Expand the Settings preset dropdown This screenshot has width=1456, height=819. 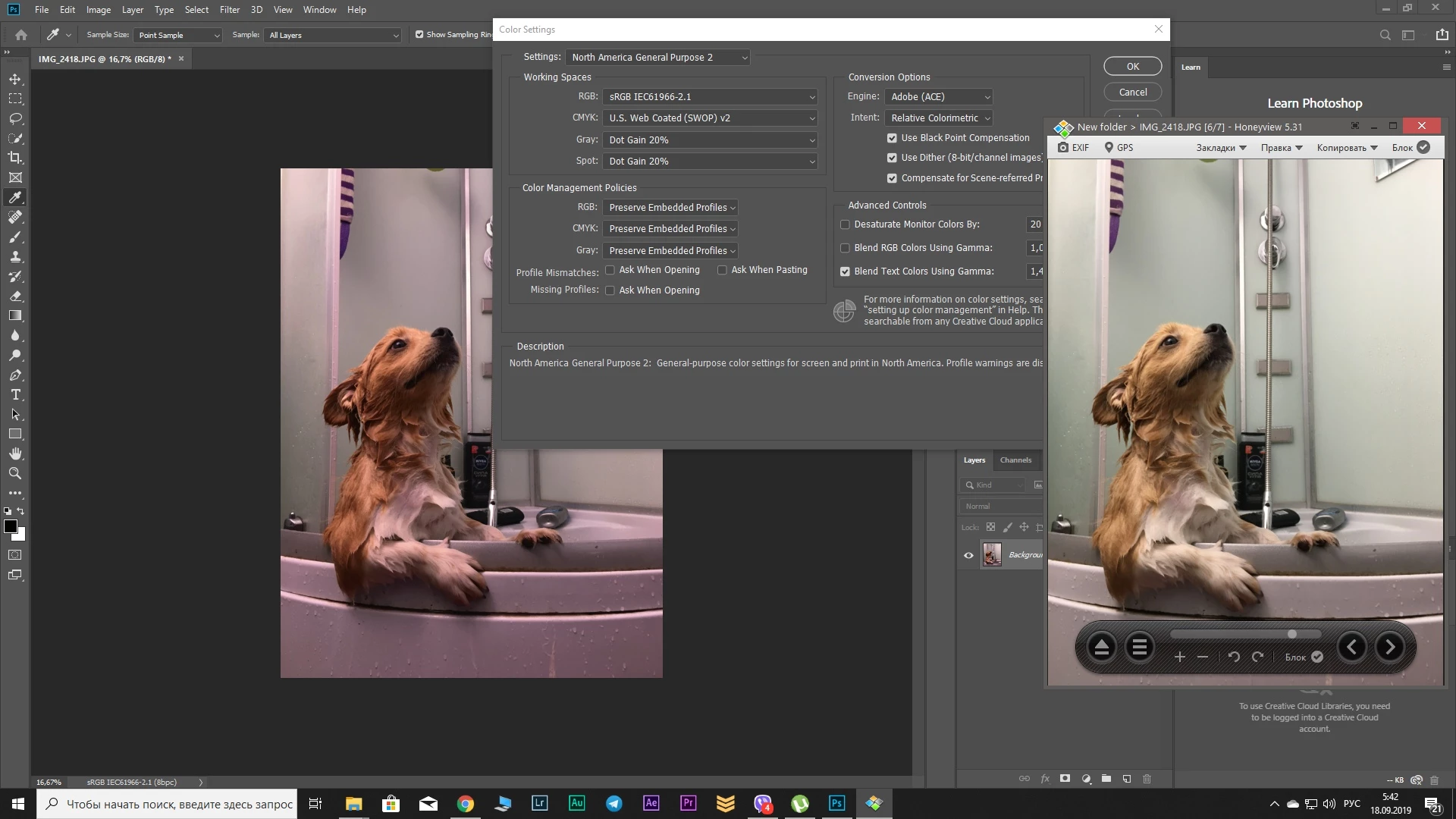click(x=657, y=58)
